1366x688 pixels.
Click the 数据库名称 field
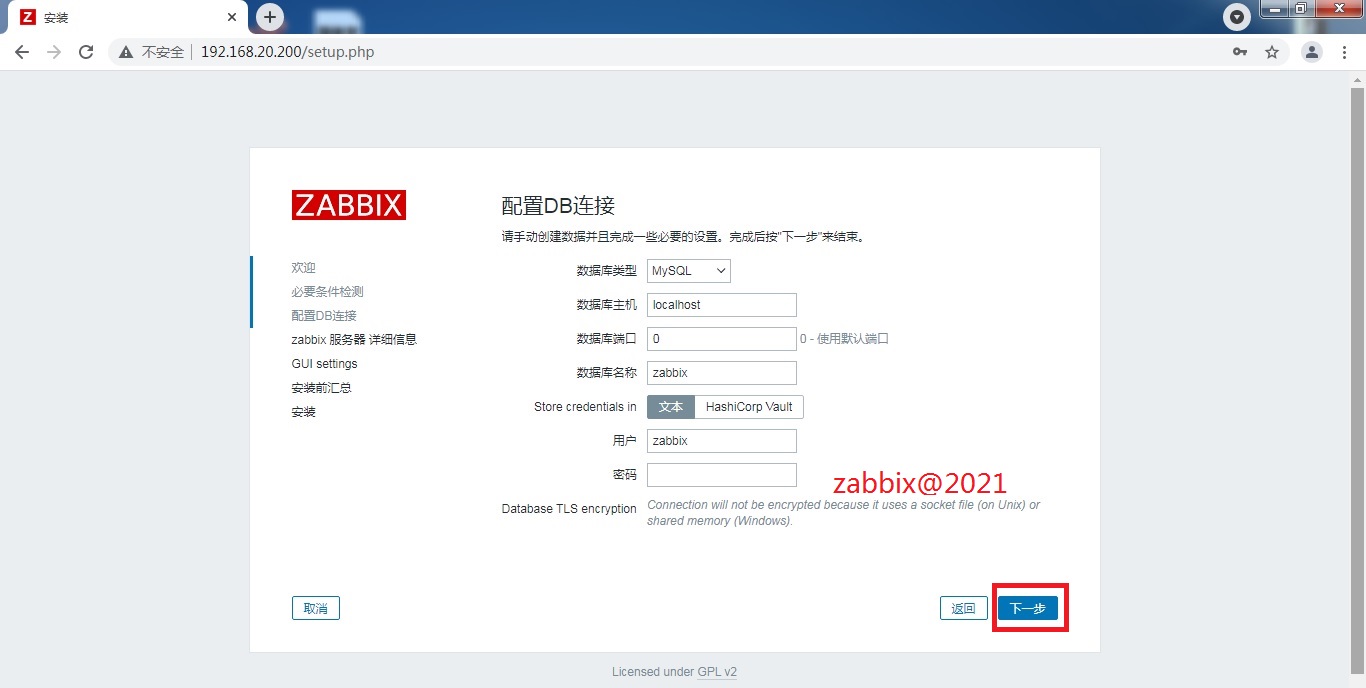[x=722, y=373]
